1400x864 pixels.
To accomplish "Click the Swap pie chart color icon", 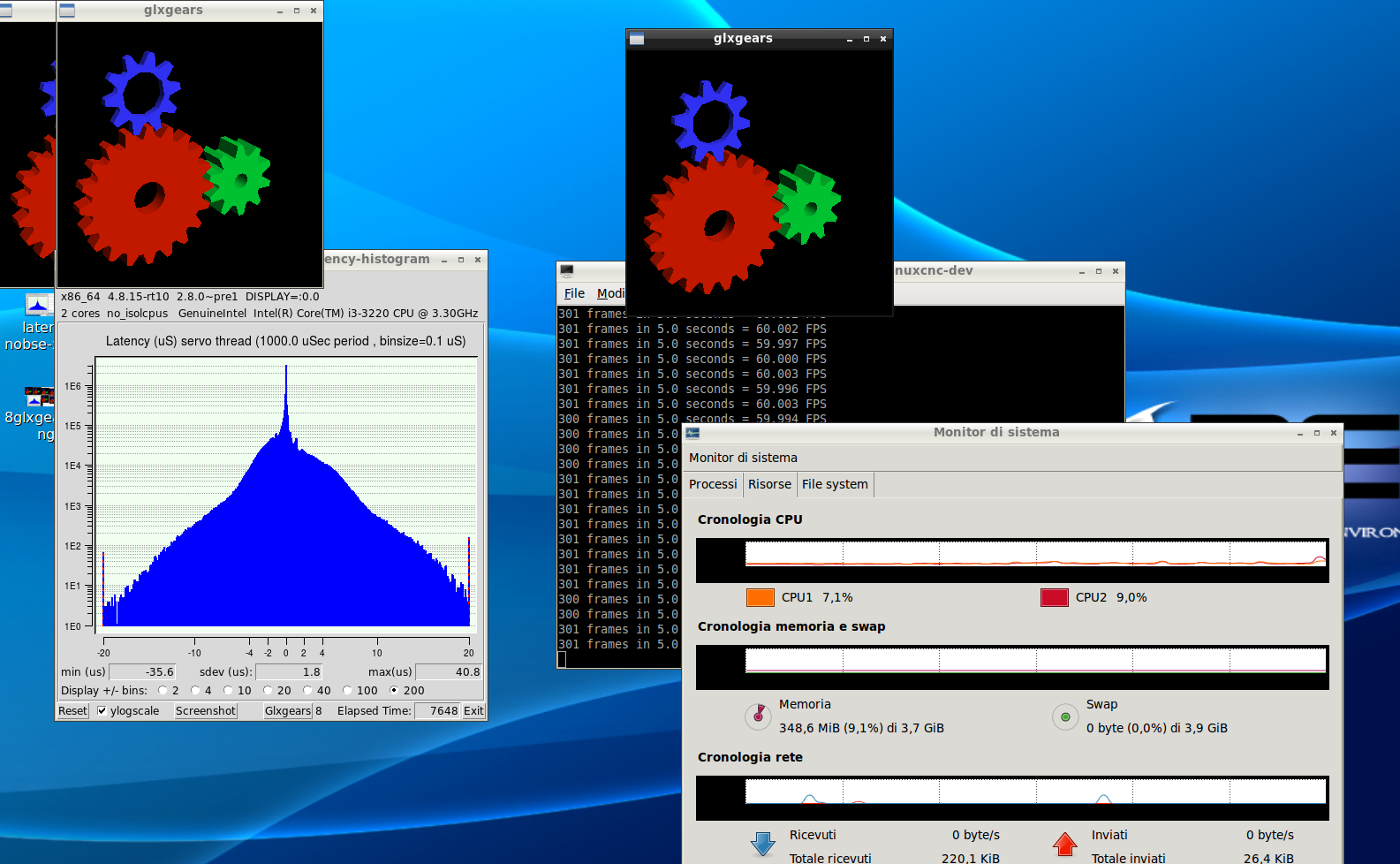I will click(x=1065, y=716).
